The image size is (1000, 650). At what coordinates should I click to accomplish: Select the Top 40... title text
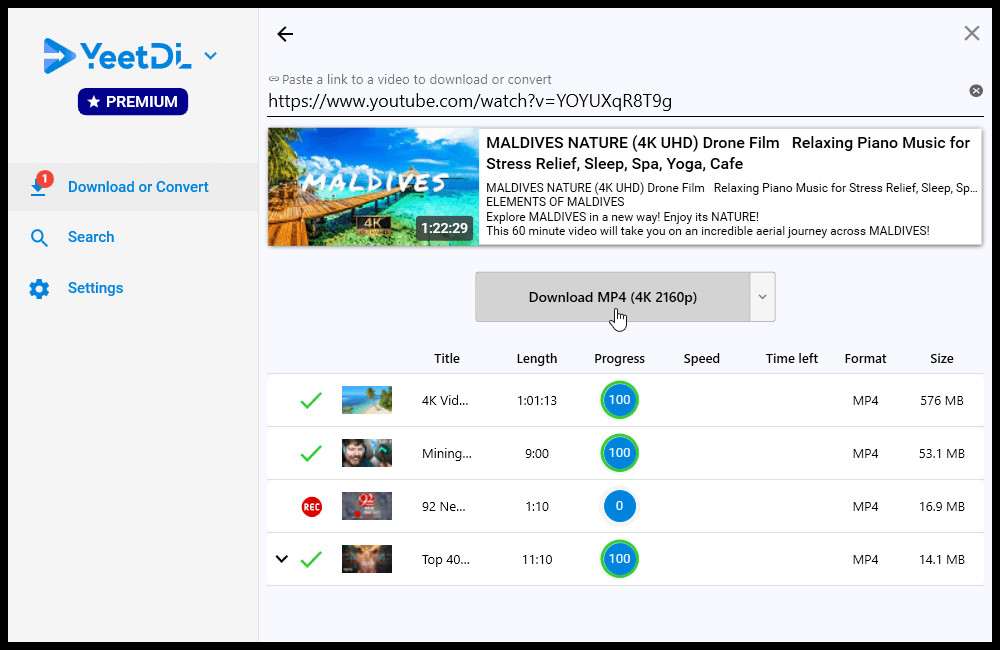(445, 559)
